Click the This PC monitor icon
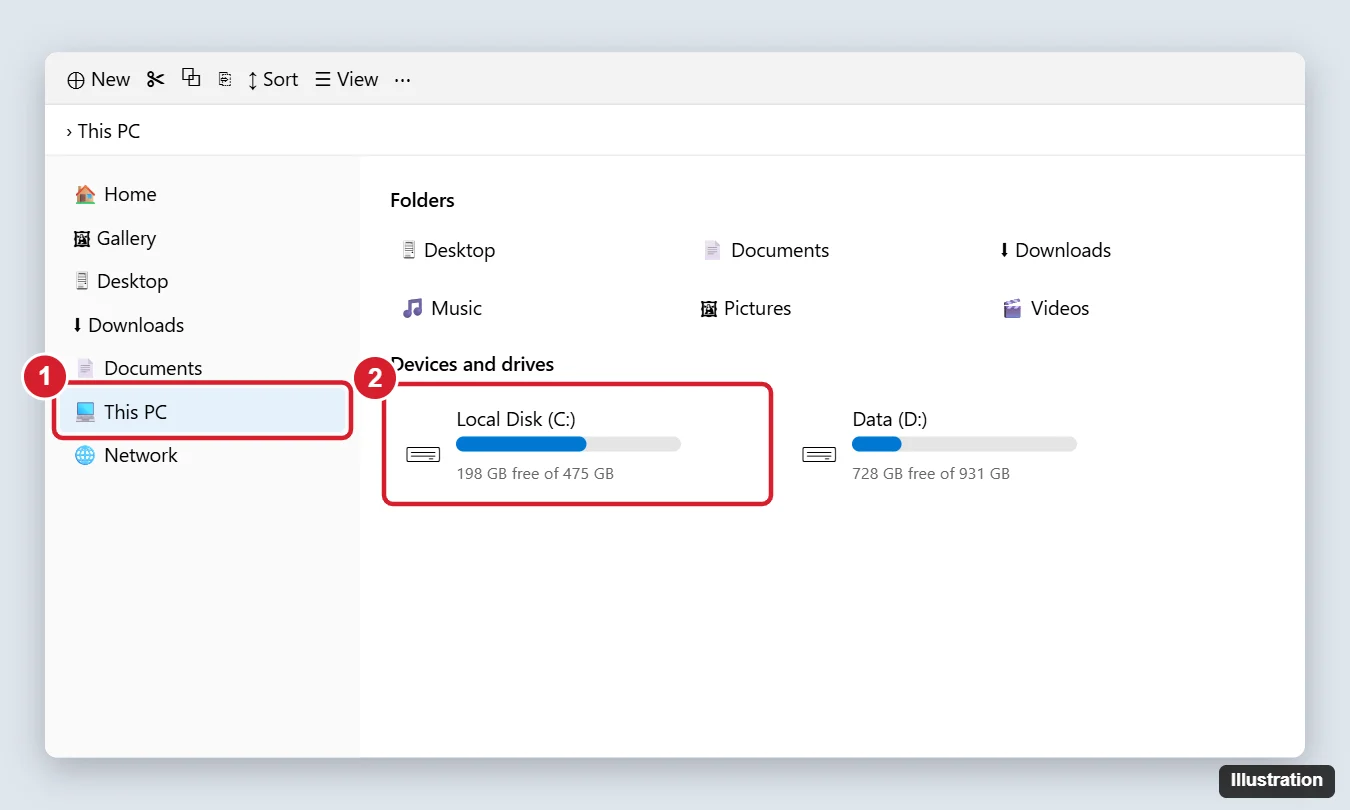 pos(85,411)
